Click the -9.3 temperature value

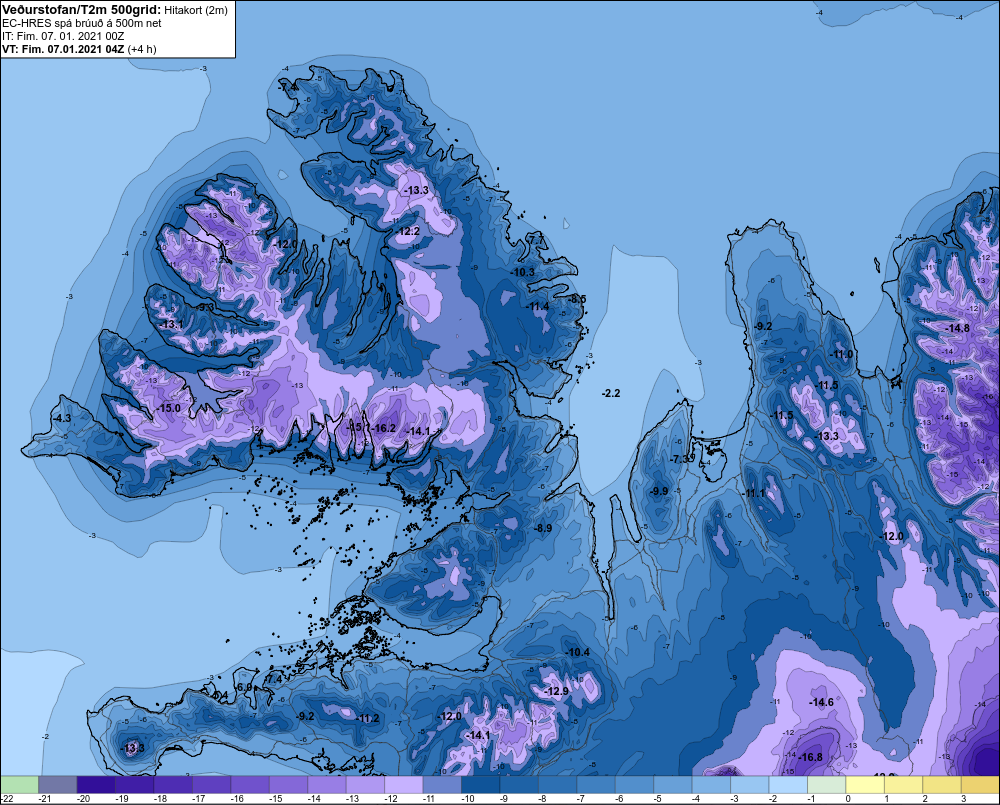pos(205,307)
